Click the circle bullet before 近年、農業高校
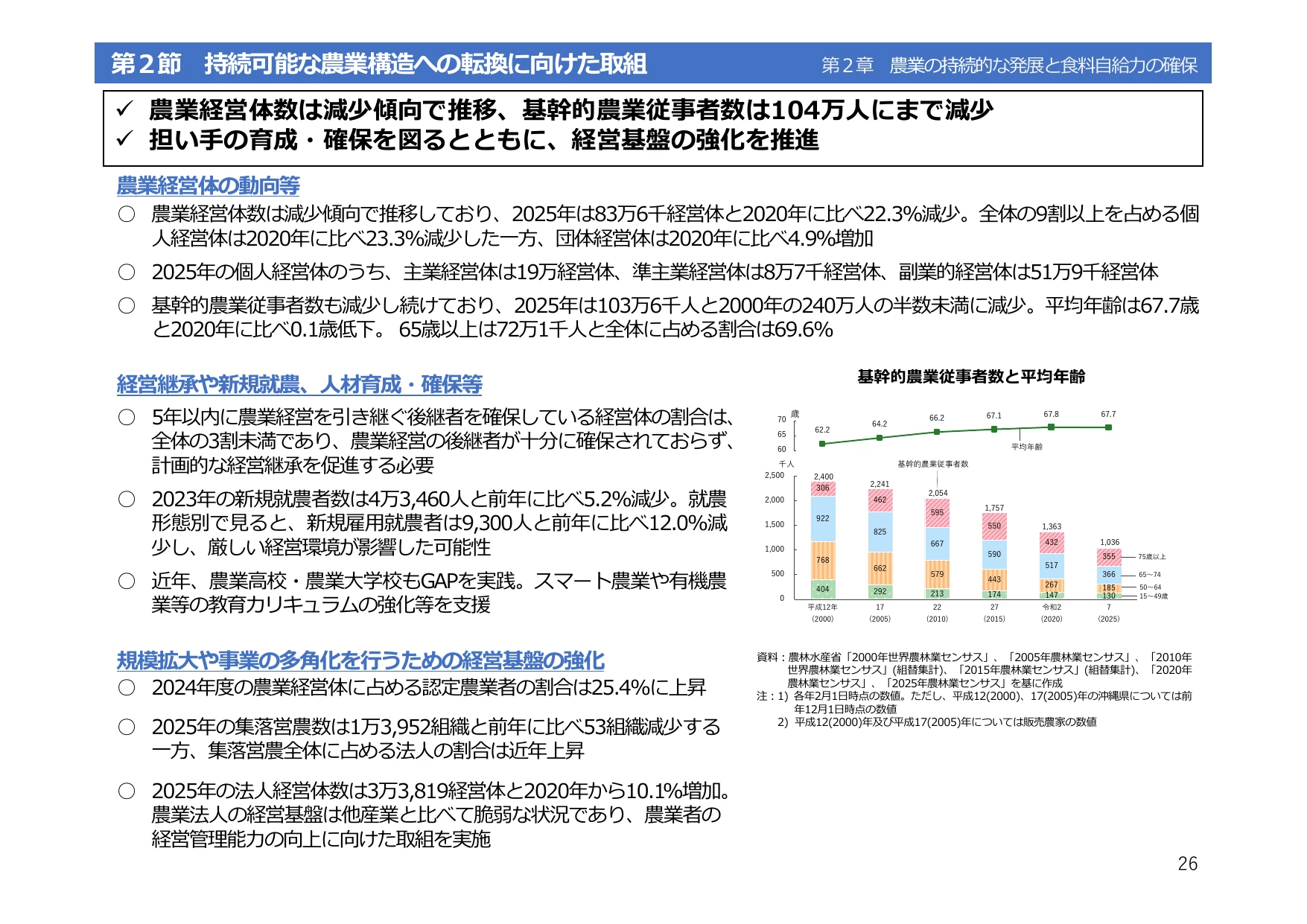The height and width of the screenshot is (924, 1307). coord(127,581)
